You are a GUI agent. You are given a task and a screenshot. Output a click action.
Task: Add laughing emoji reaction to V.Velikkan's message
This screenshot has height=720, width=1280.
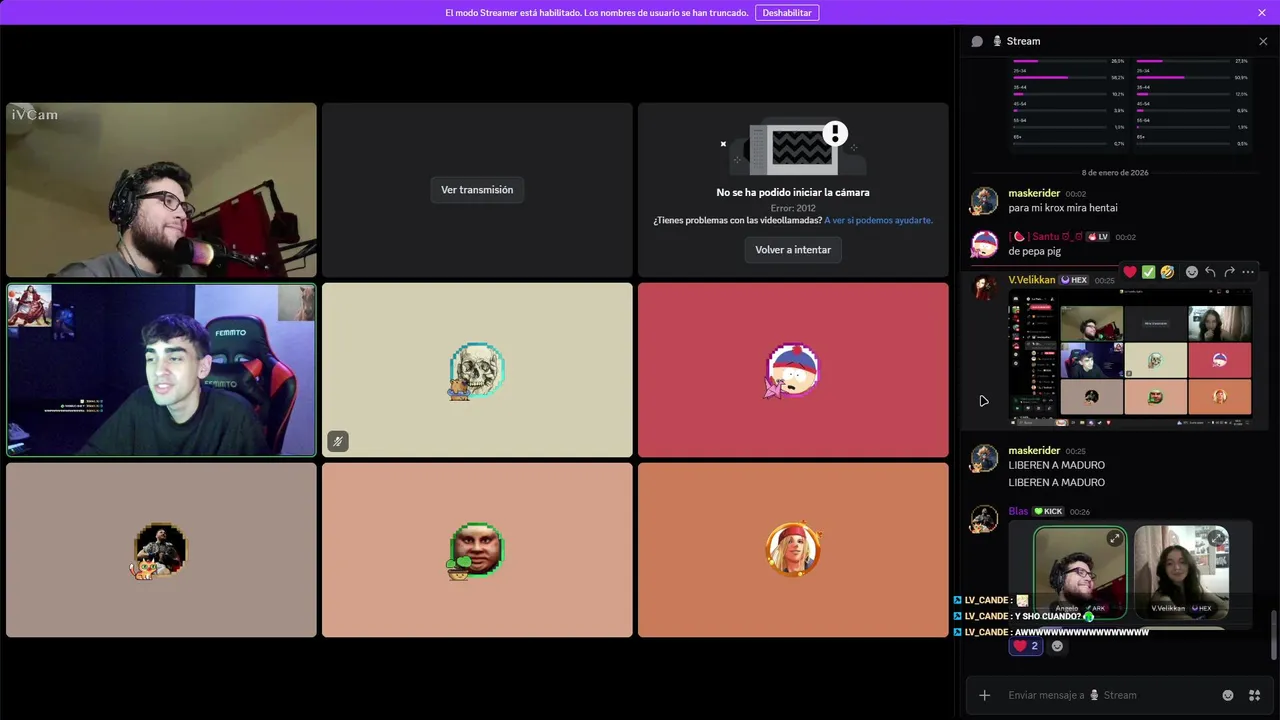[x=1167, y=272]
